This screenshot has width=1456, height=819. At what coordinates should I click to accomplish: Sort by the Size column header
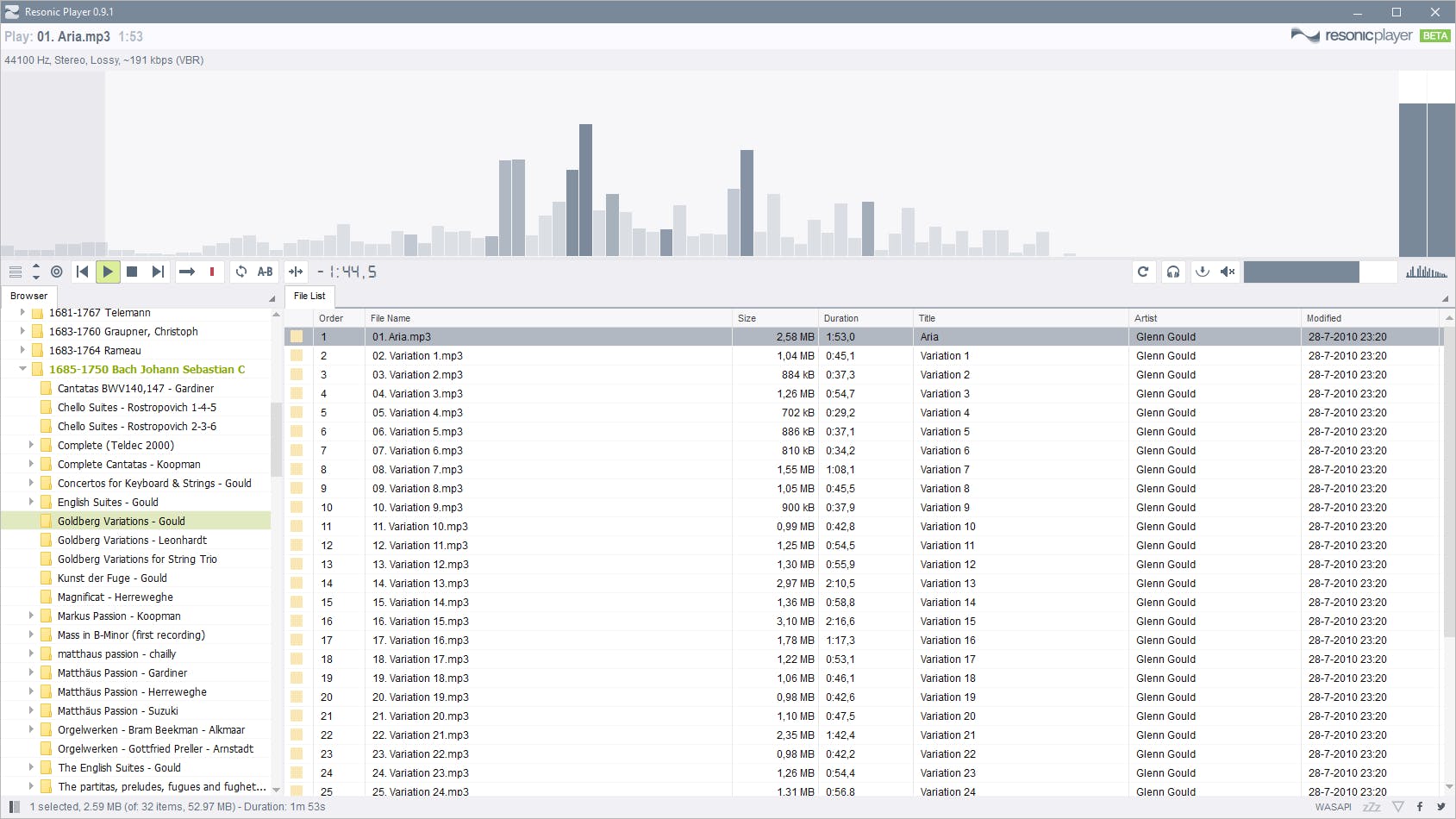[x=775, y=318]
